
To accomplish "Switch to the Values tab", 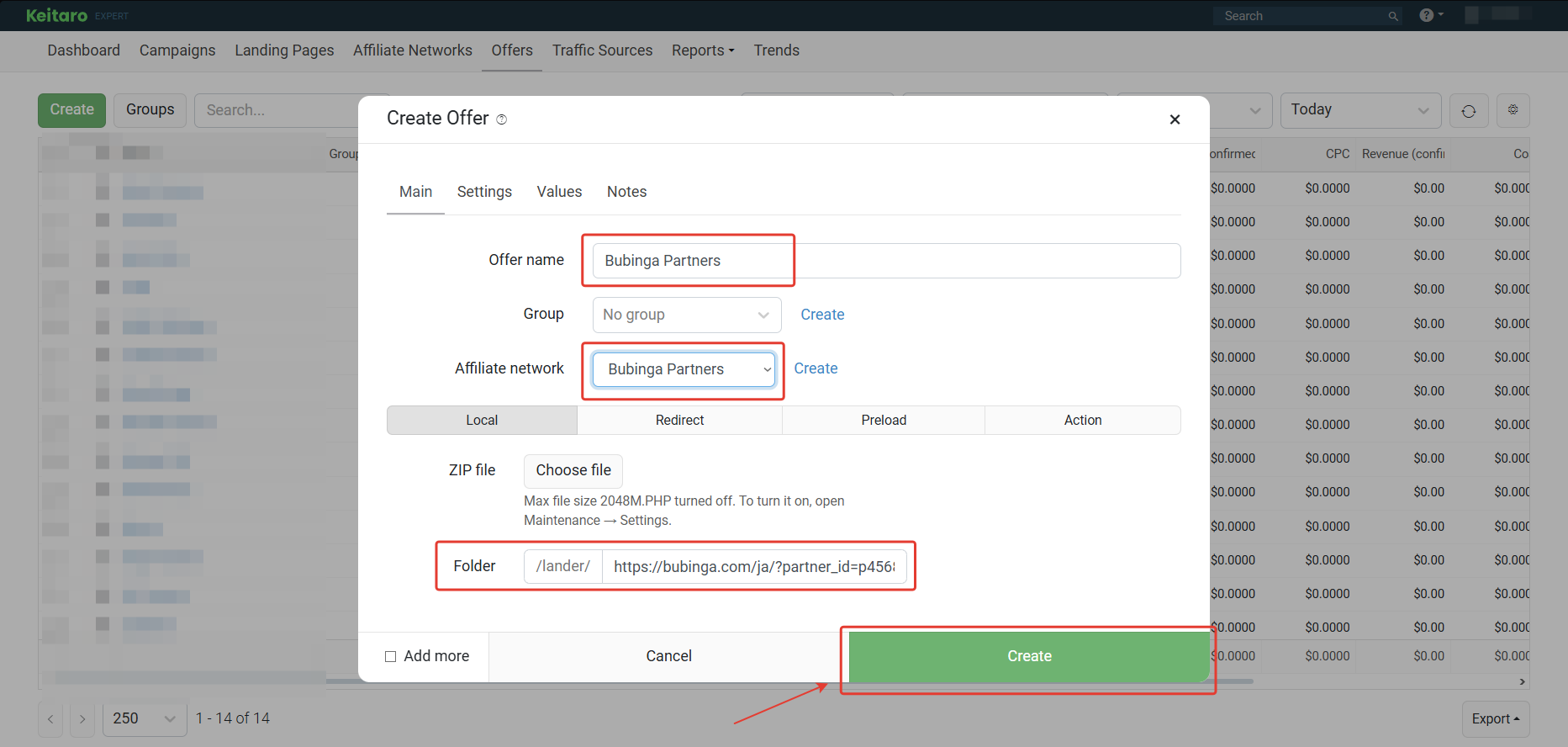I will pyautogui.click(x=559, y=192).
